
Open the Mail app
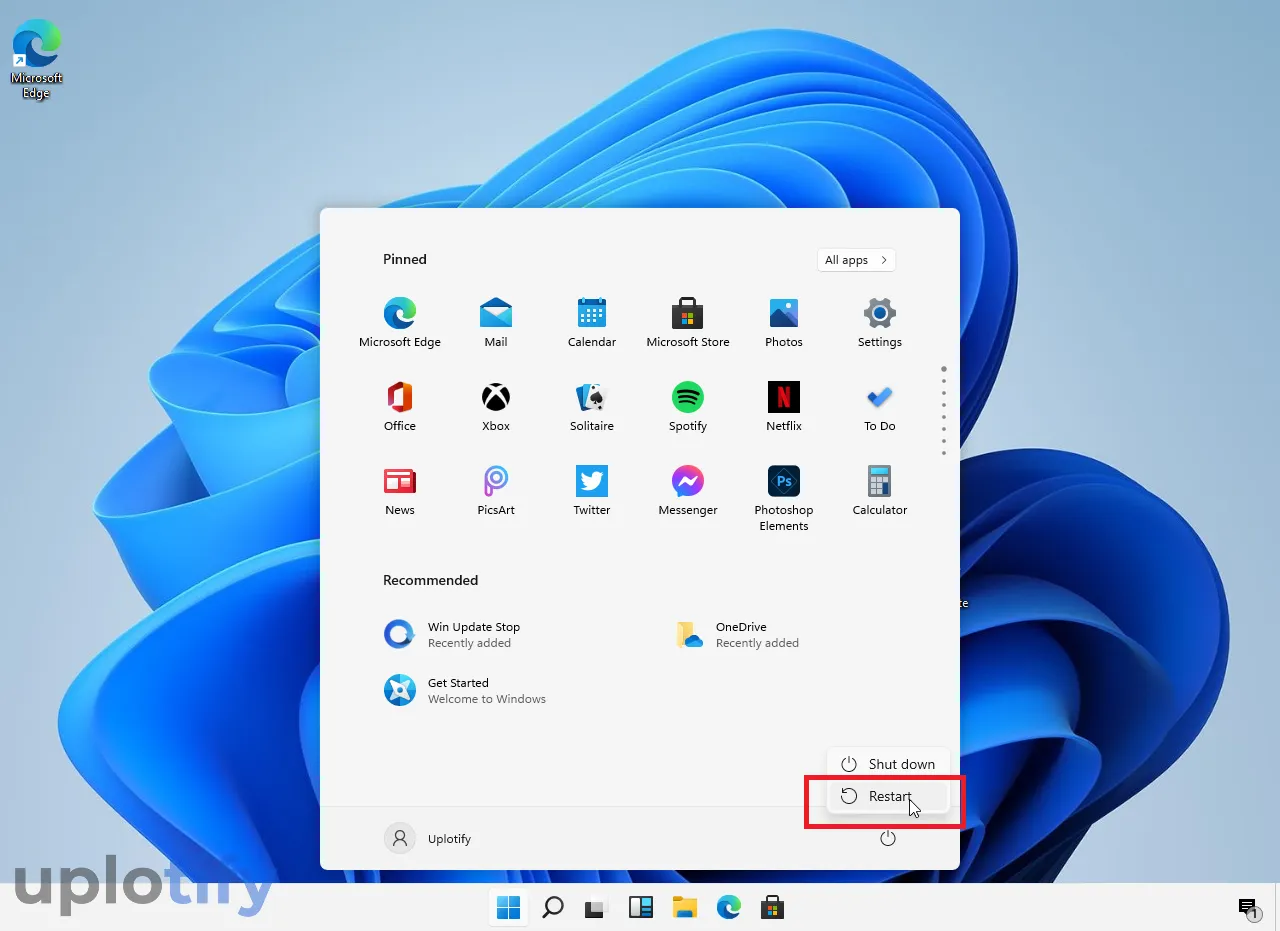point(496,323)
